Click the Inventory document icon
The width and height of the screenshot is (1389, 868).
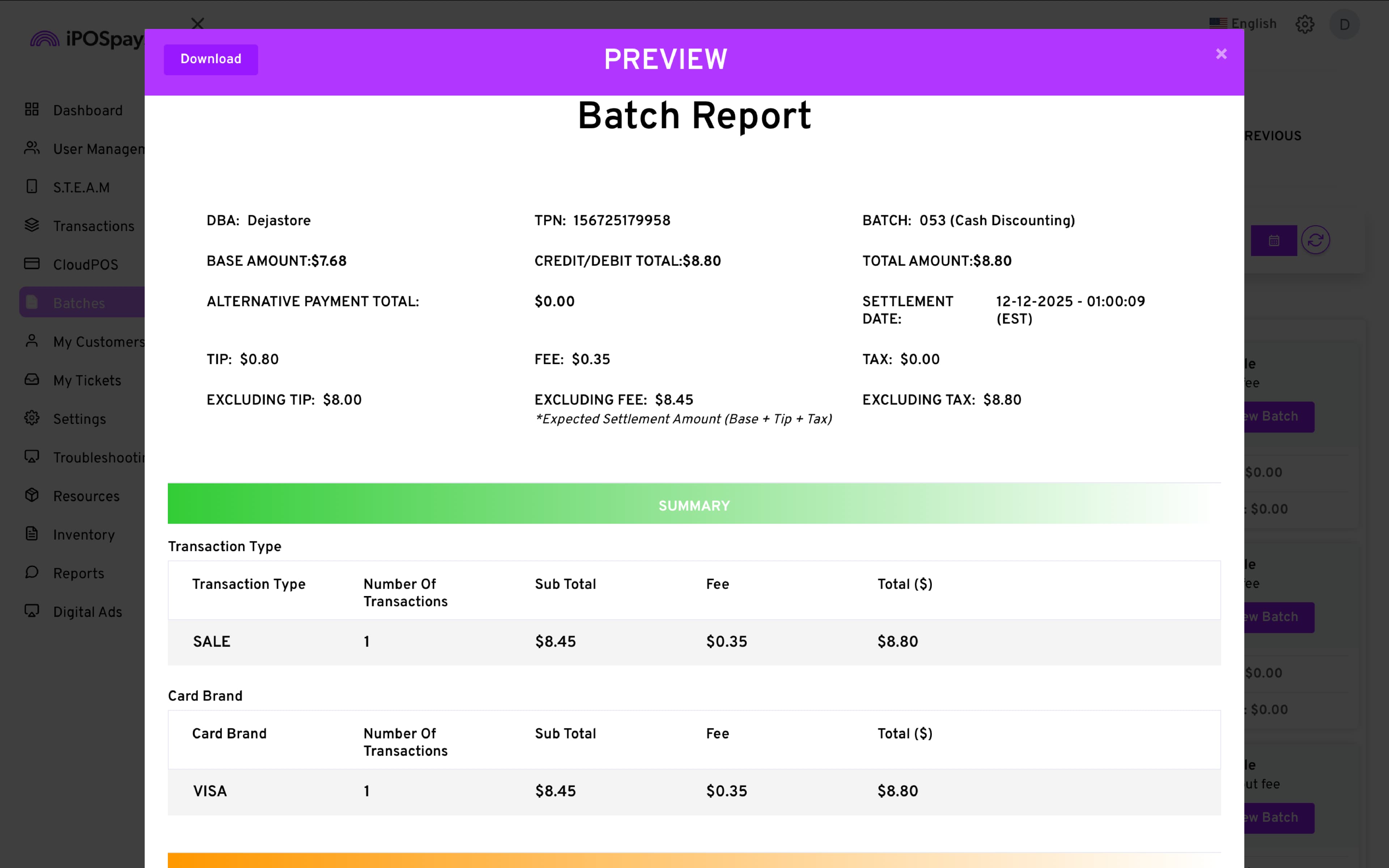[x=32, y=533]
